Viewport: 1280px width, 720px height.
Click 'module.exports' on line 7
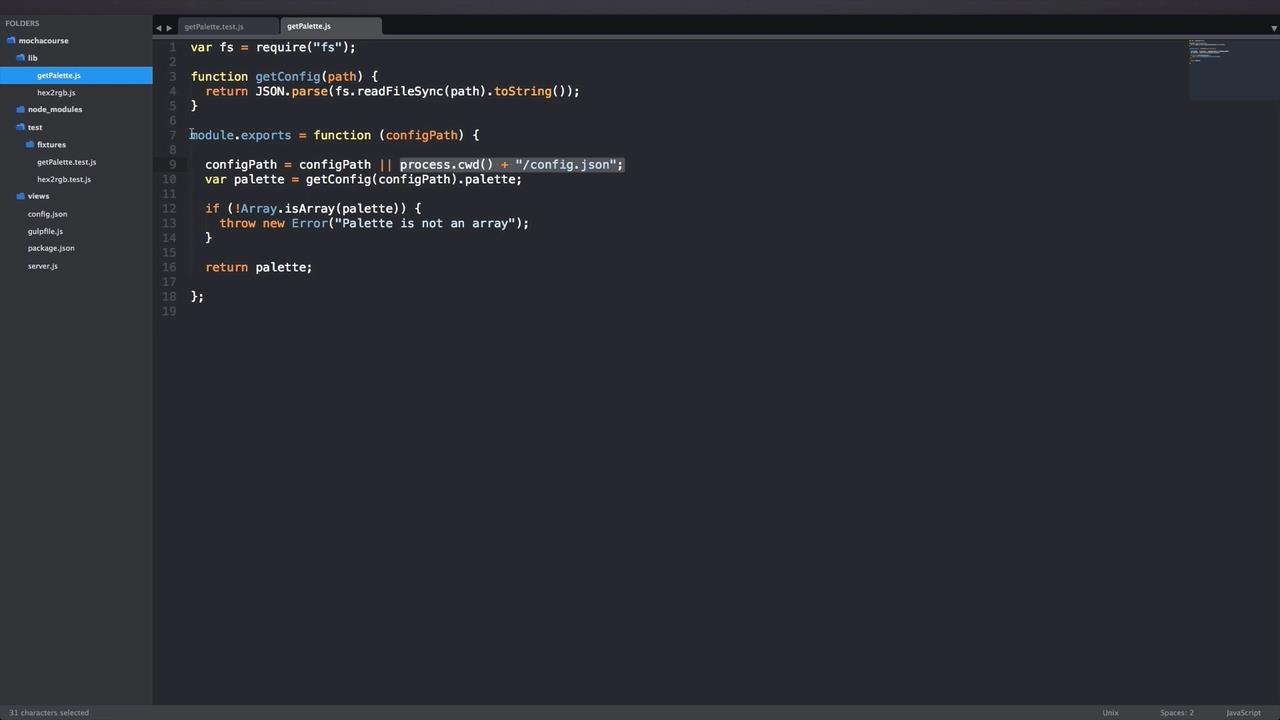click(241, 135)
